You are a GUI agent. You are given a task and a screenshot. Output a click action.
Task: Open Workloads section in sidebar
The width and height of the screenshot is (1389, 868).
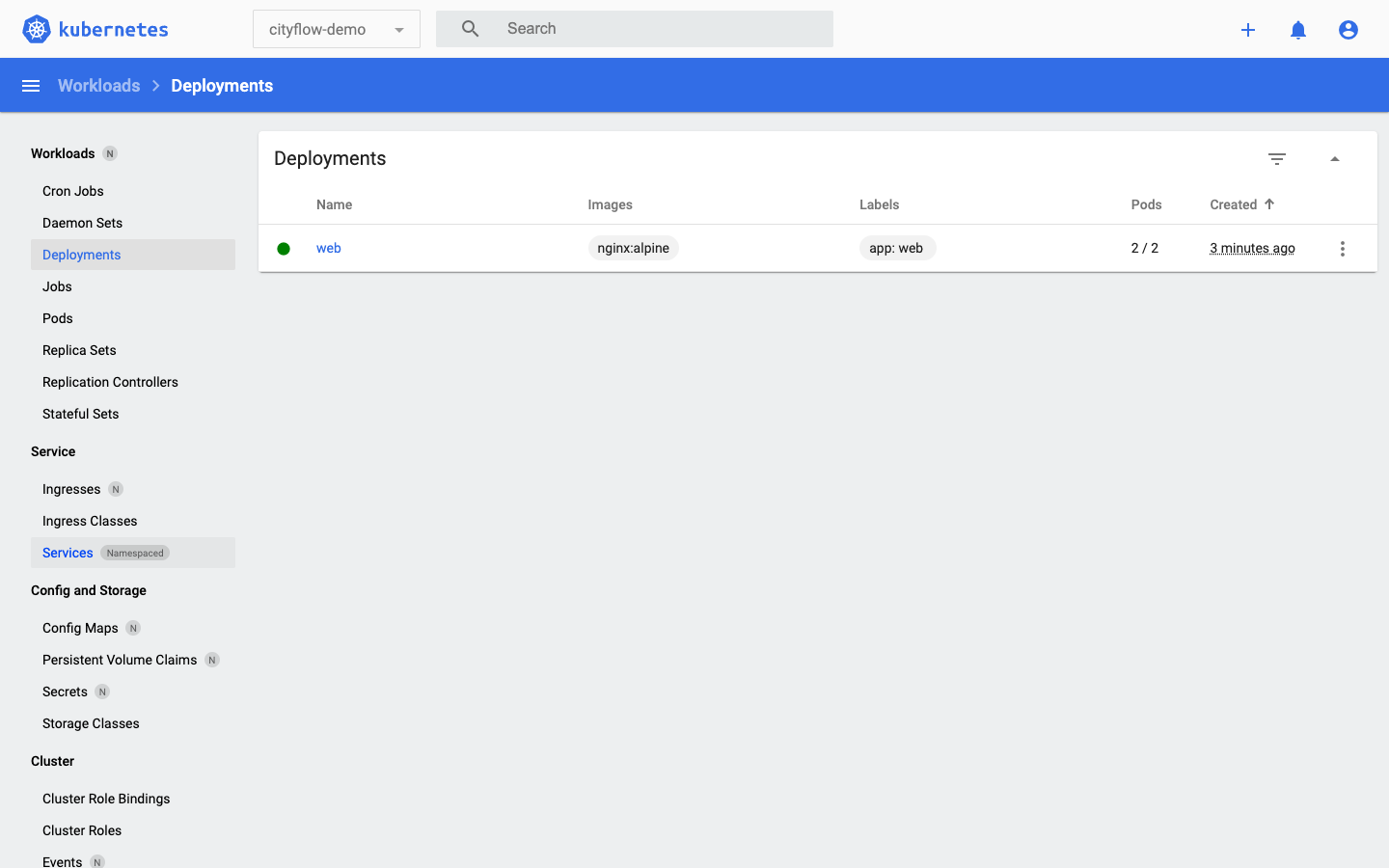point(63,153)
